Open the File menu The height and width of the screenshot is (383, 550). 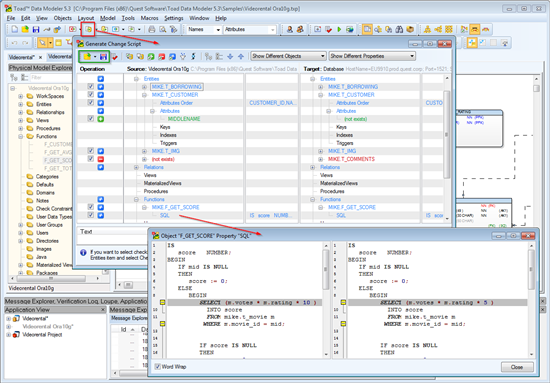pos(11,18)
